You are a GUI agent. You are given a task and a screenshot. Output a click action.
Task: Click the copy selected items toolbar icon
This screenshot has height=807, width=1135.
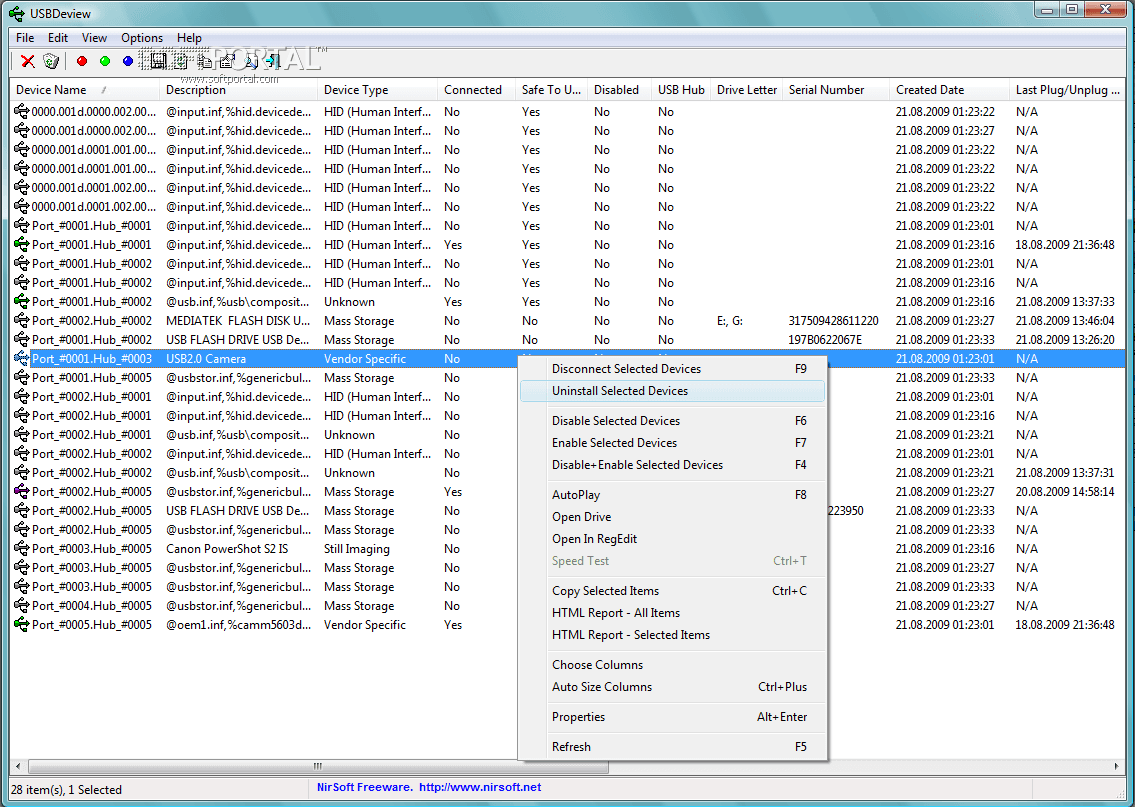(x=205, y=62)
